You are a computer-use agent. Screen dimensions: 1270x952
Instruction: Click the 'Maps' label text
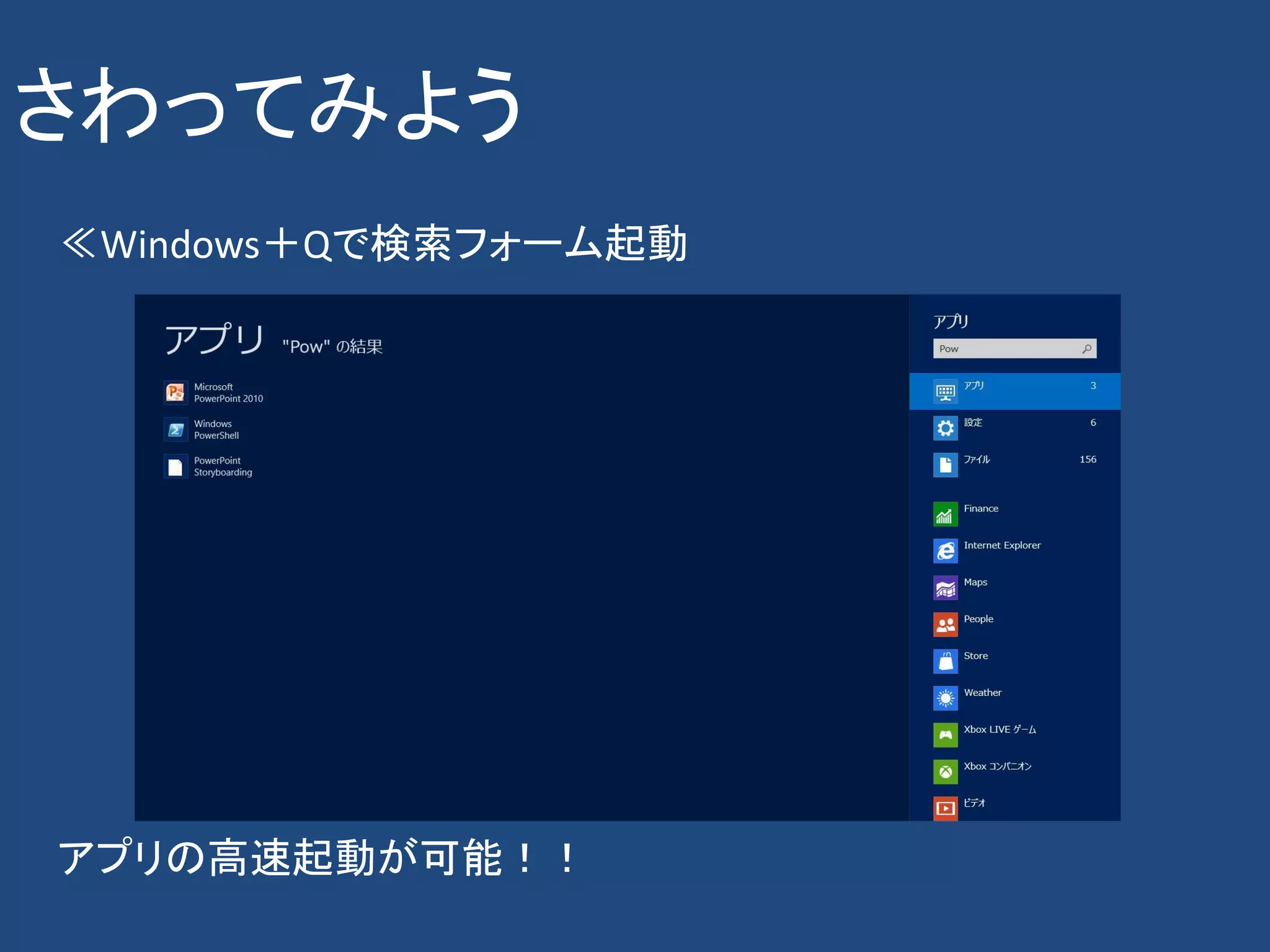[975, 583]
